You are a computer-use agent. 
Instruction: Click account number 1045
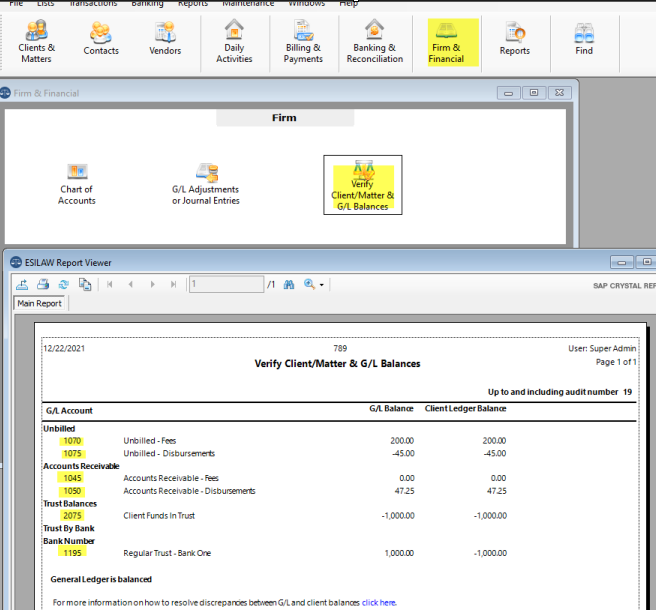click(x=72, y=478)
